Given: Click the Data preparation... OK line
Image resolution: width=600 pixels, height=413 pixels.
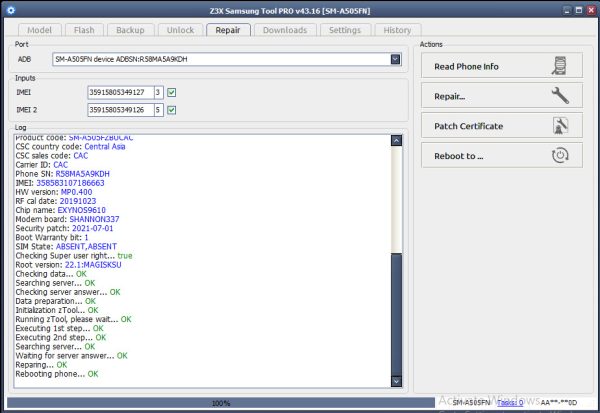Looking at the screenshot, I should pyautogui.click(x=55, y=301).
